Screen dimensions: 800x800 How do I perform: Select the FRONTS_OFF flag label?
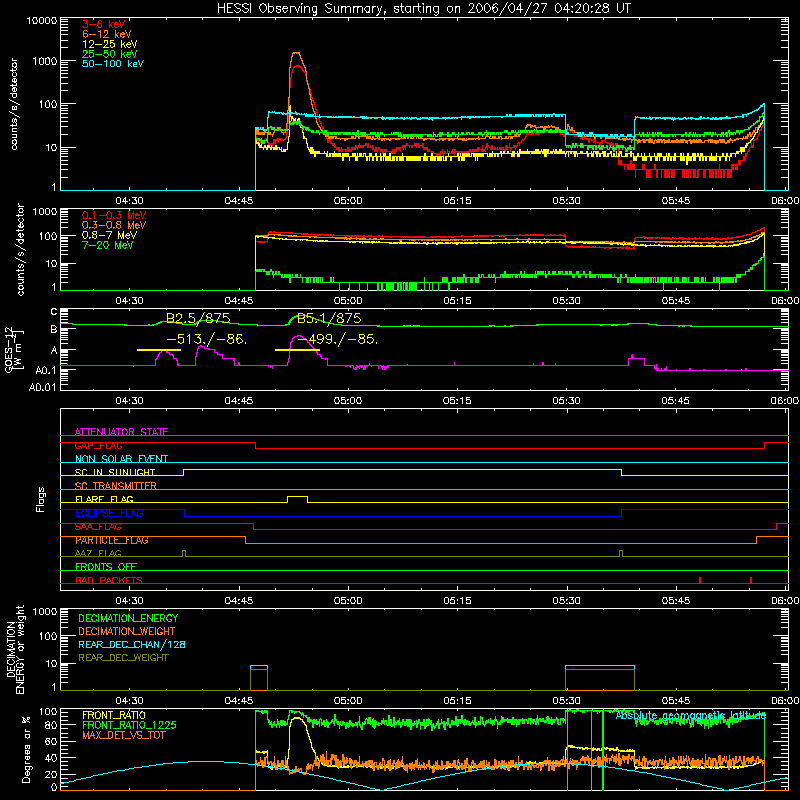pos(106,566)
